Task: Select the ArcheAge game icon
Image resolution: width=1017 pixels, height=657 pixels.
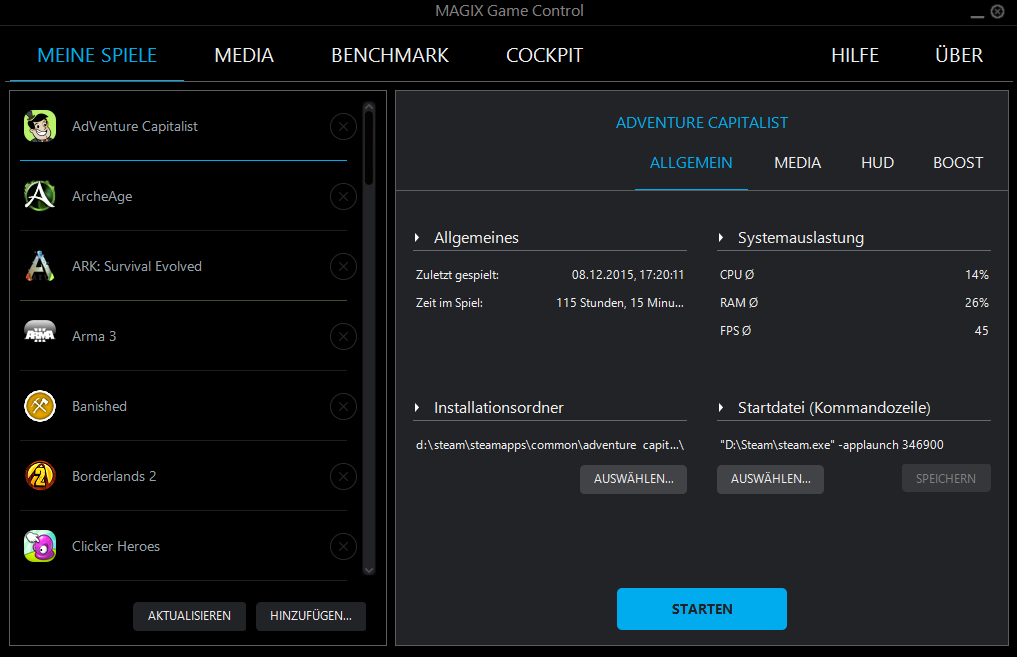Action: pyautogui.click(x=40, y=196)
